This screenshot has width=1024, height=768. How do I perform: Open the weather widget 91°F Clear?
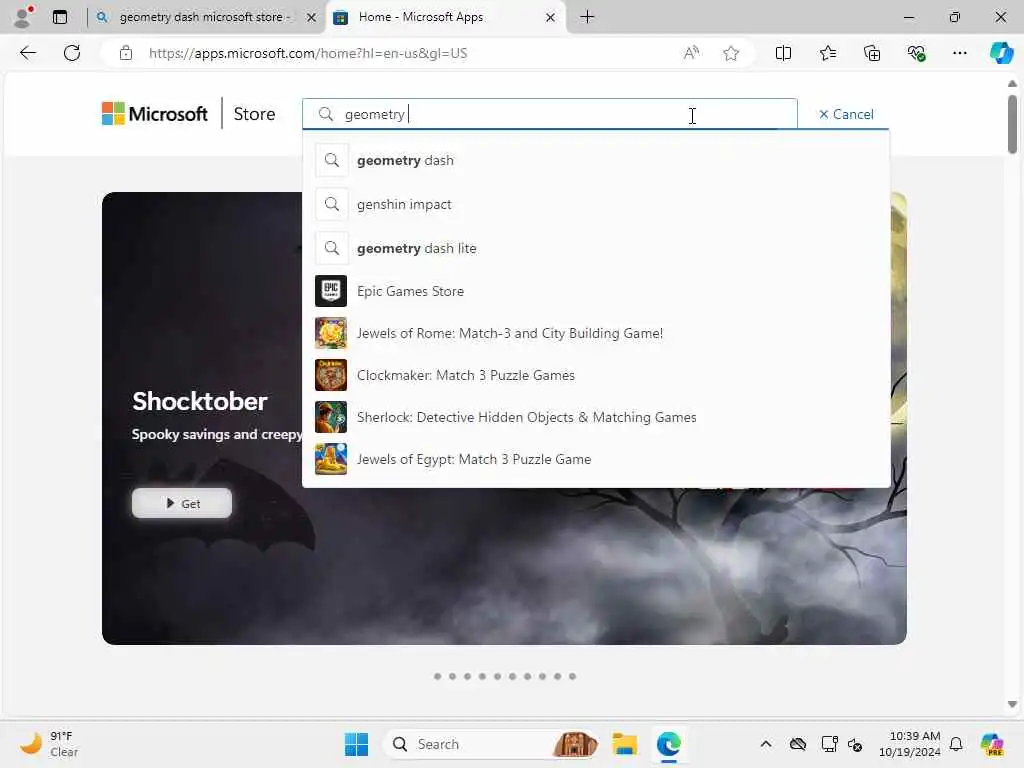click(x=50, y=744)
